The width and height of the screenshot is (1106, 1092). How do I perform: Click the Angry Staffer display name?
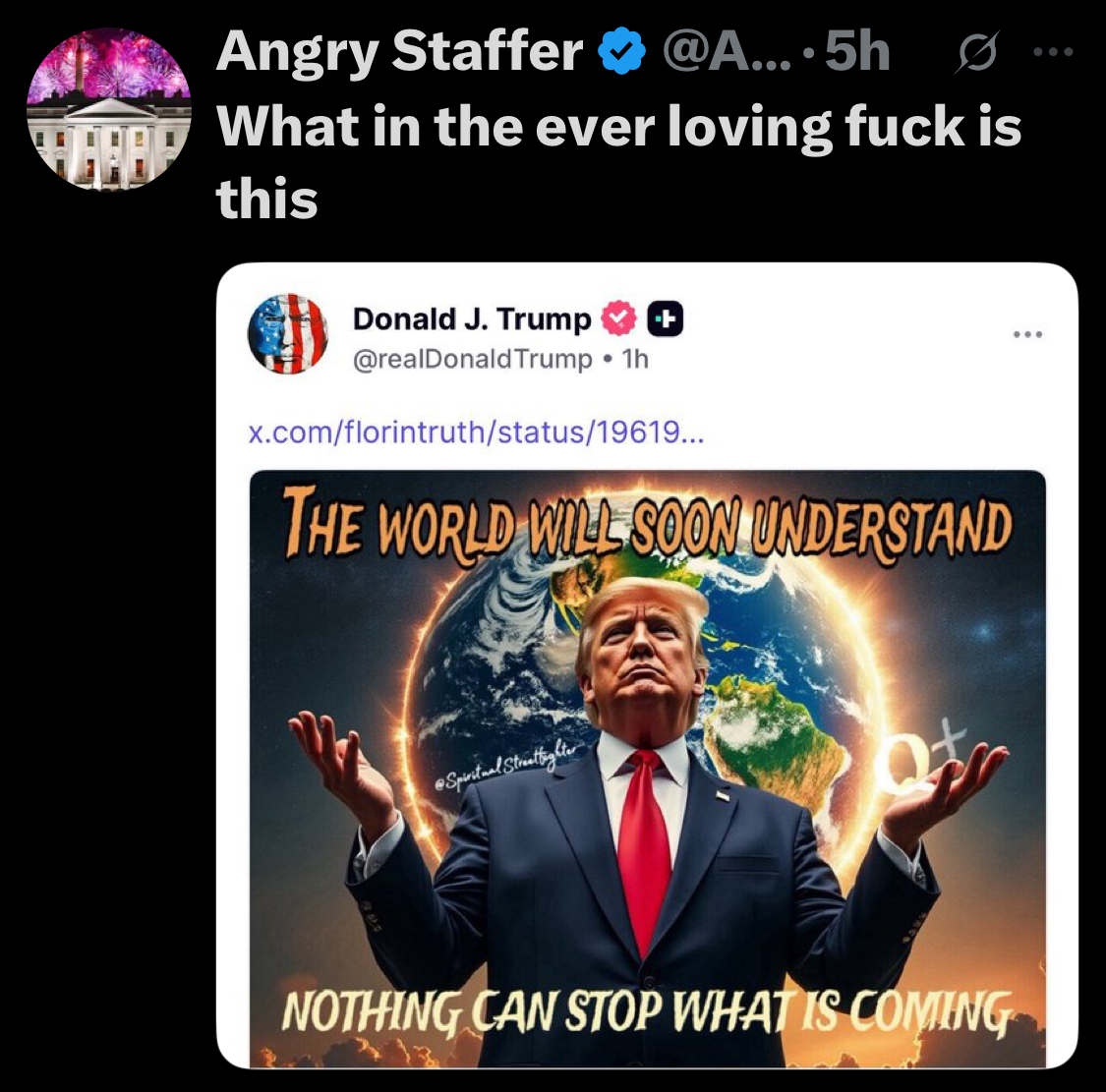pos(399,51)
